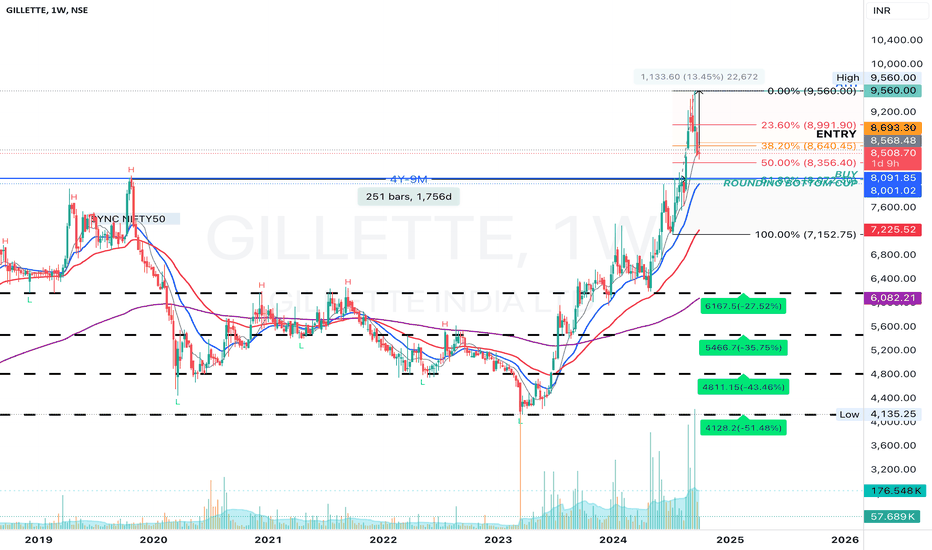Select the ENTRY text annotation

(836, 134)
